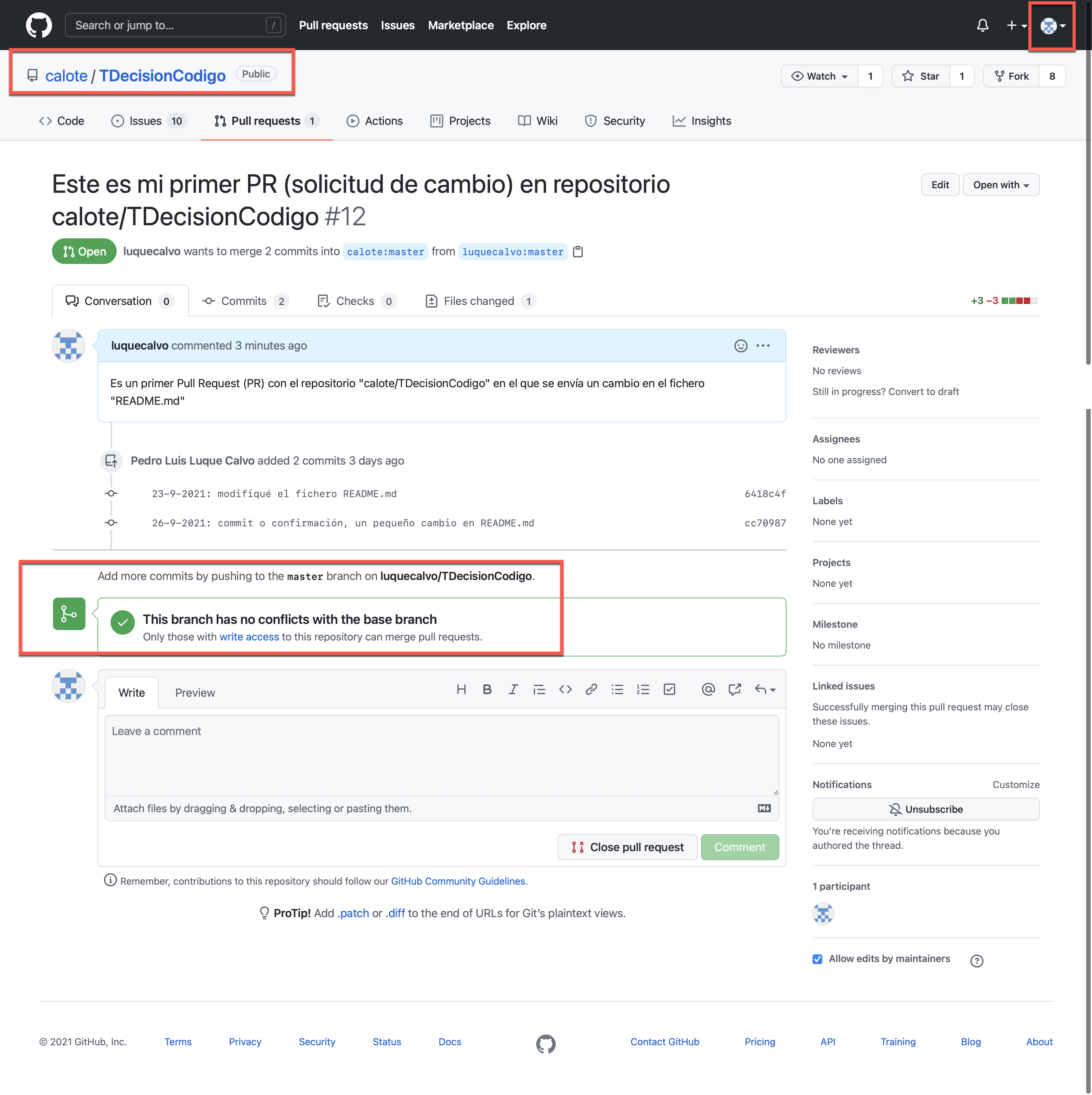Viewport: 1092px width, 1095px height.
Task: Switch to Files changed tab
Action: click(480, 301)
